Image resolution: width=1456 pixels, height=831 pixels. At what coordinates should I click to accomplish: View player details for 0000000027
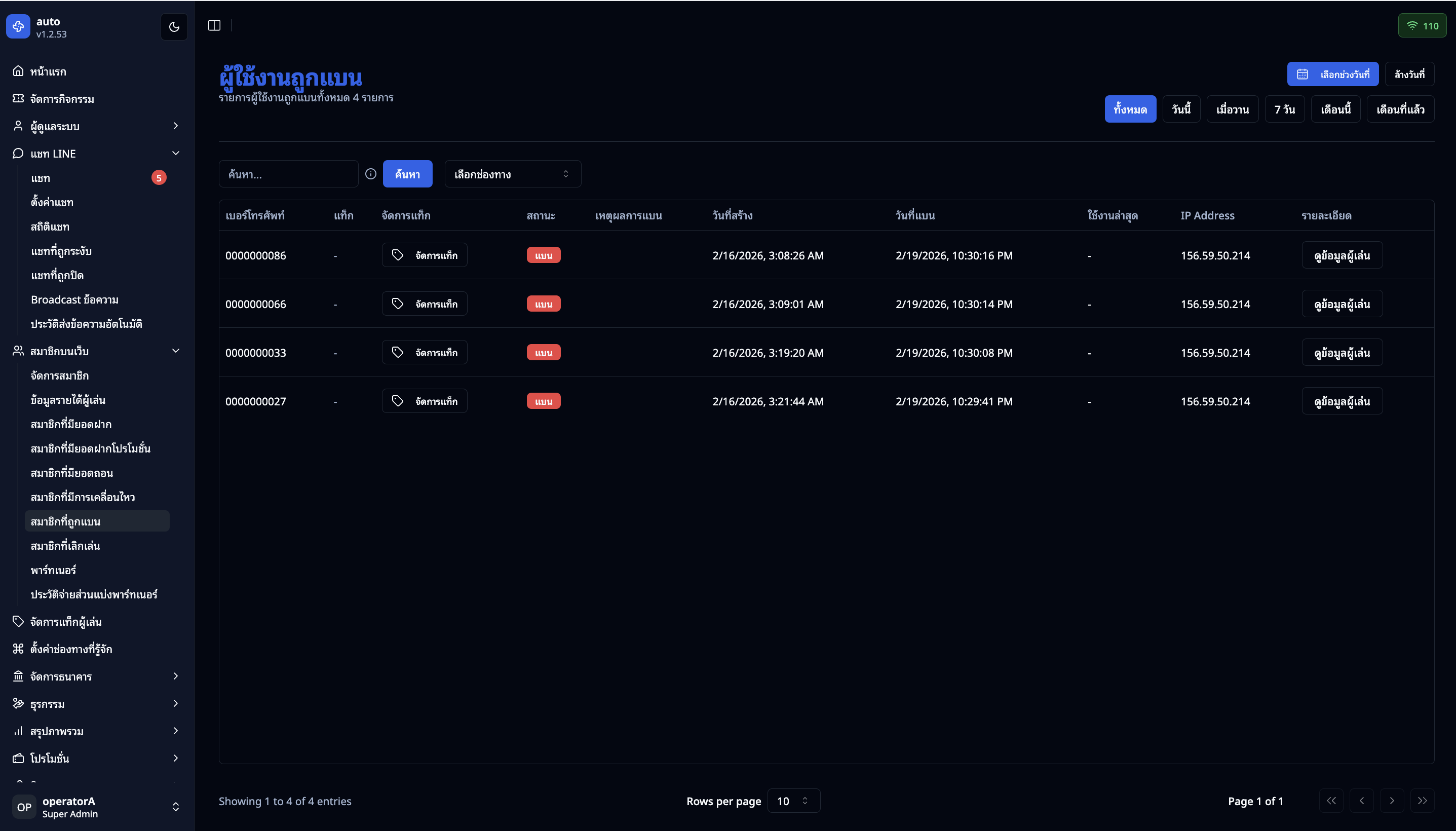click(1342, 401)
